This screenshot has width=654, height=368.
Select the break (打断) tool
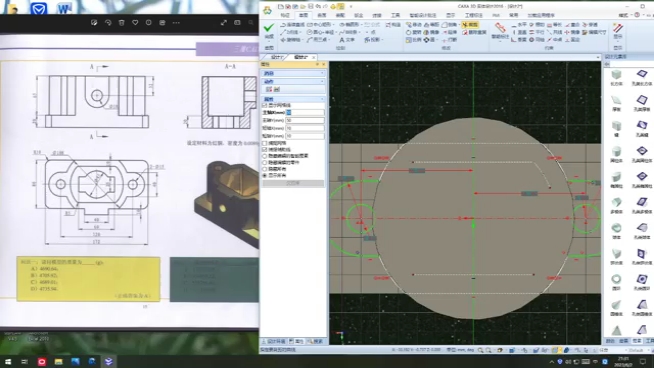coord(450,40)
